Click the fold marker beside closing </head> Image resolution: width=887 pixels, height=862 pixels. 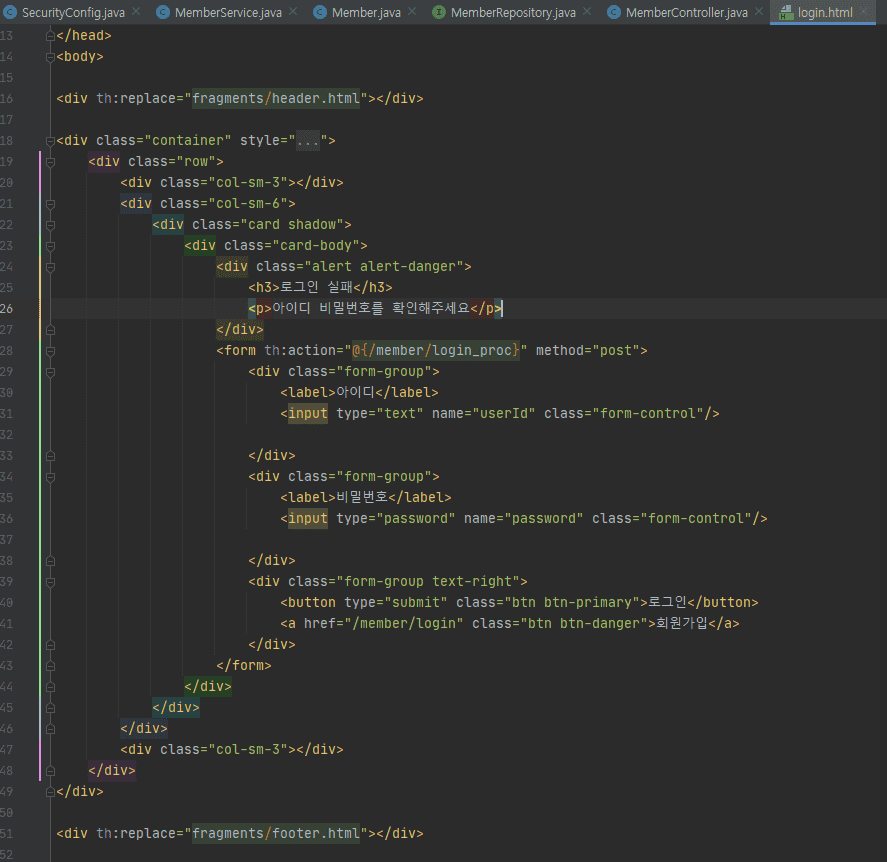click(x=50, y=36)
